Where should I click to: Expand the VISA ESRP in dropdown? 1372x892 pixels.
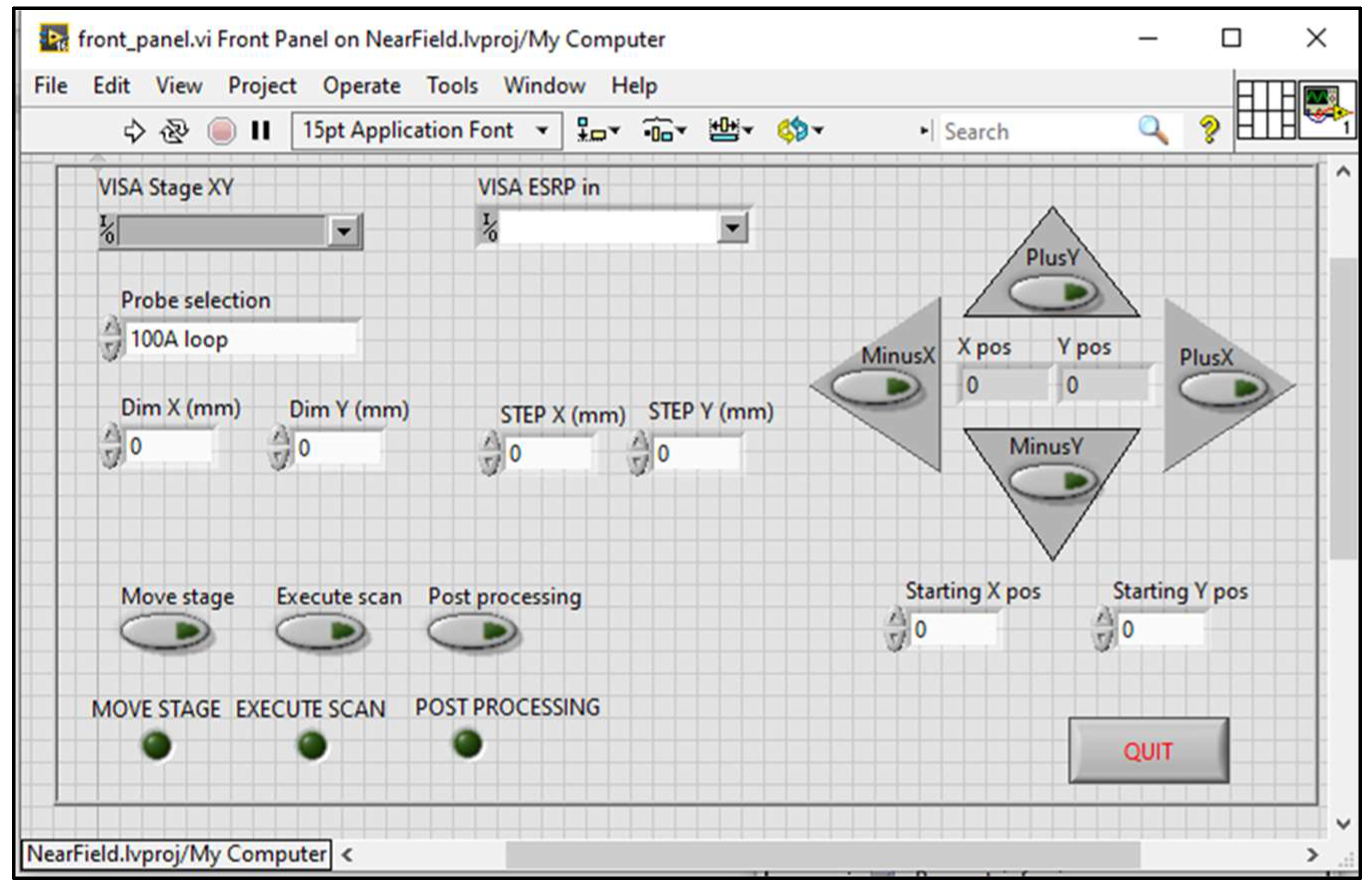pyautogui.click(x=732, y=228)
